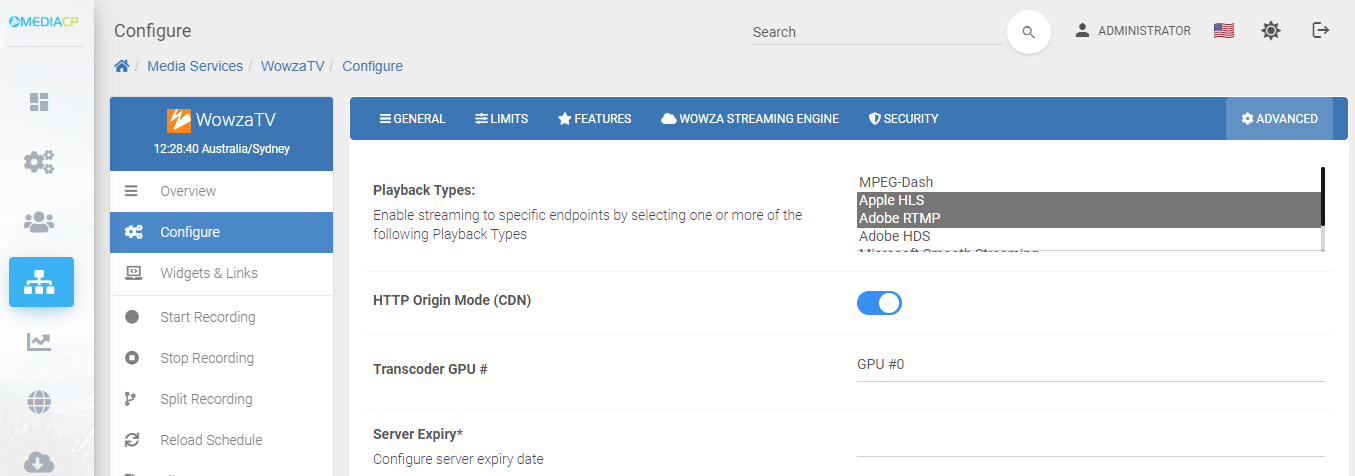
Task: Open WowzaTV breadcrumb link
Action: coord(293,66)
